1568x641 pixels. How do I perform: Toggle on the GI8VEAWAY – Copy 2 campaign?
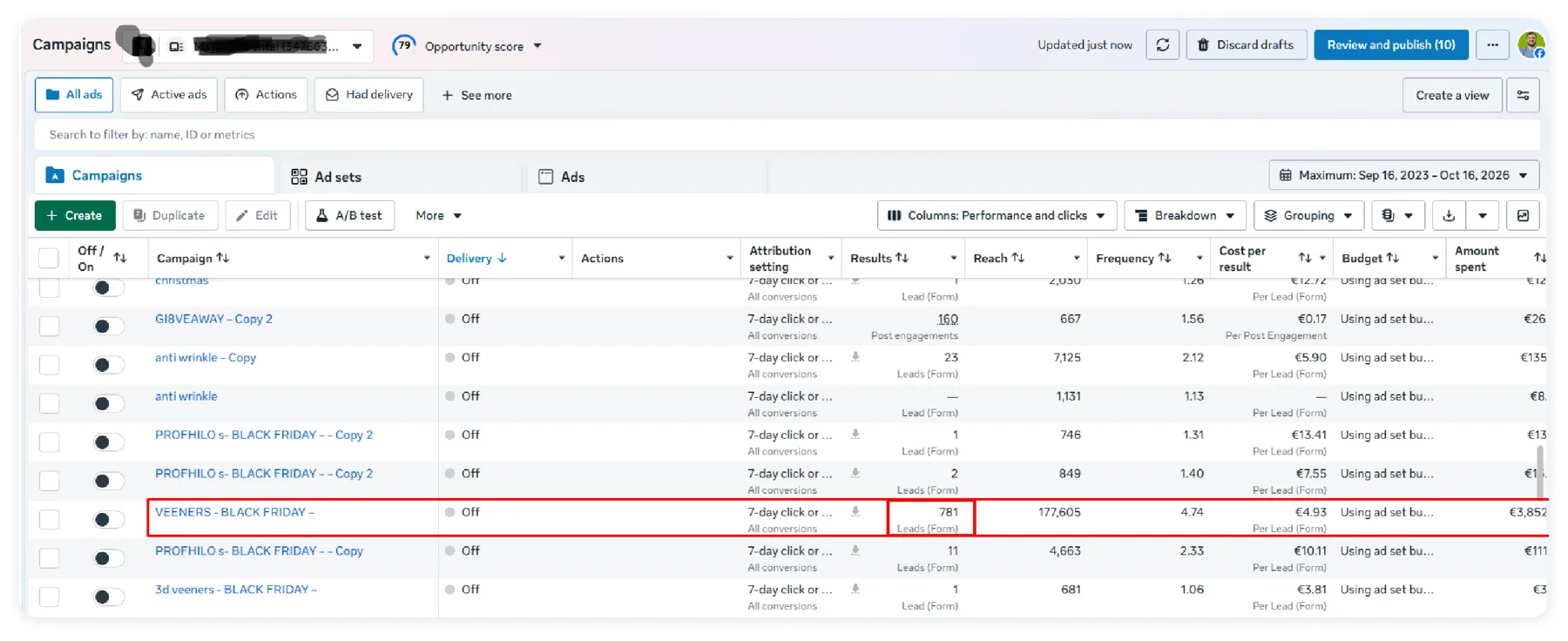coord(108,326)
